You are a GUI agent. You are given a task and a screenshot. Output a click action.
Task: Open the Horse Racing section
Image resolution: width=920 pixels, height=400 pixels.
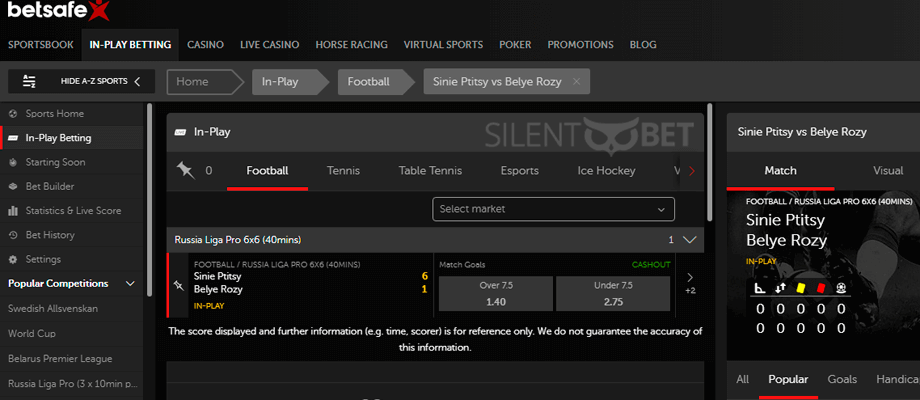pyautogui.click(x=351, y=45)
